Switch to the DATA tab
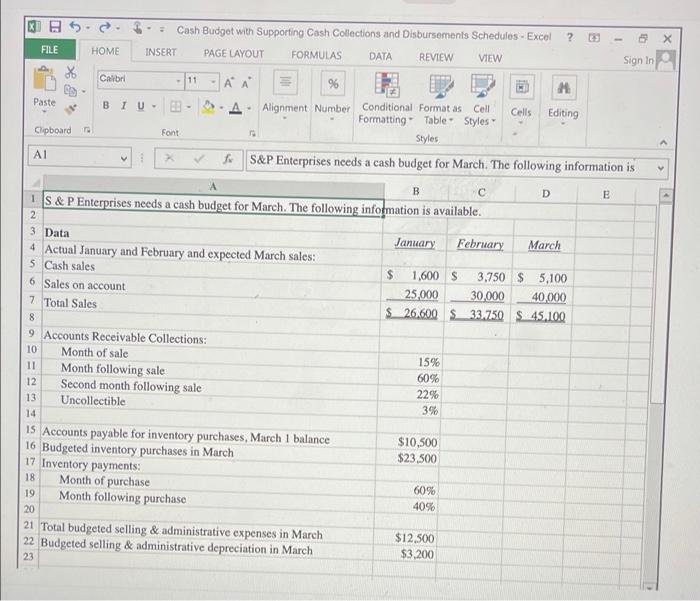The height and width of the screenshot is (601, 700). [x=380, y=56]
